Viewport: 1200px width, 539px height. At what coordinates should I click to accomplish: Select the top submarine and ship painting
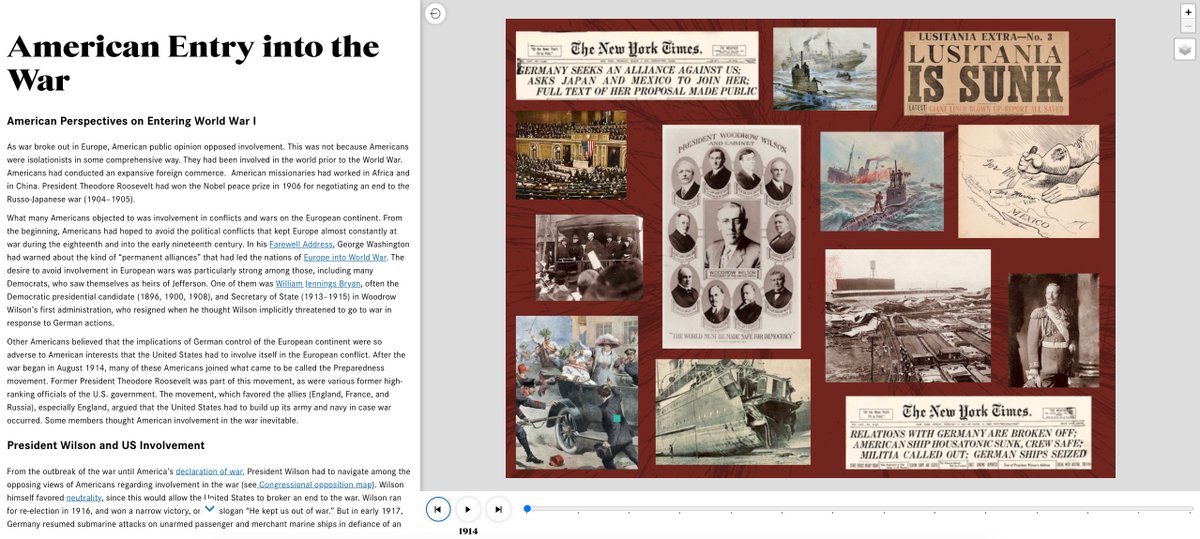(x=825, y=69)
